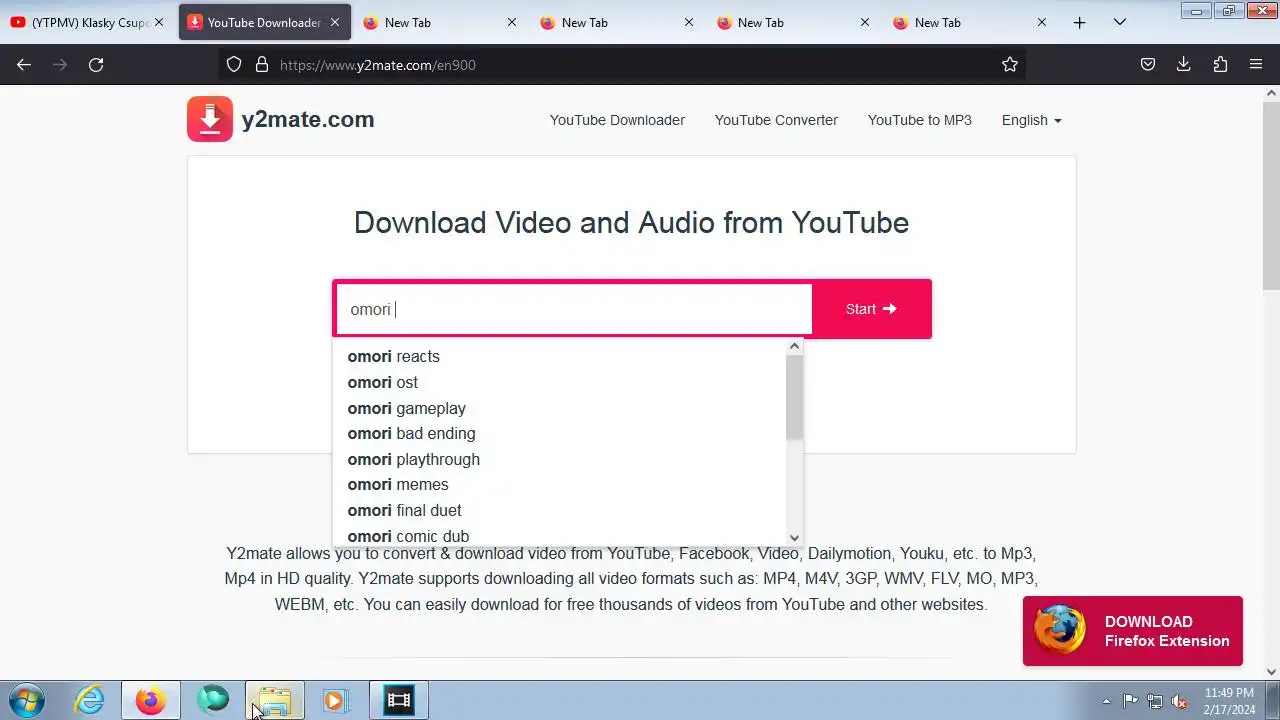Click the site security padlock icon
The height and width of the screenshot is (720, 1280).
262,64
